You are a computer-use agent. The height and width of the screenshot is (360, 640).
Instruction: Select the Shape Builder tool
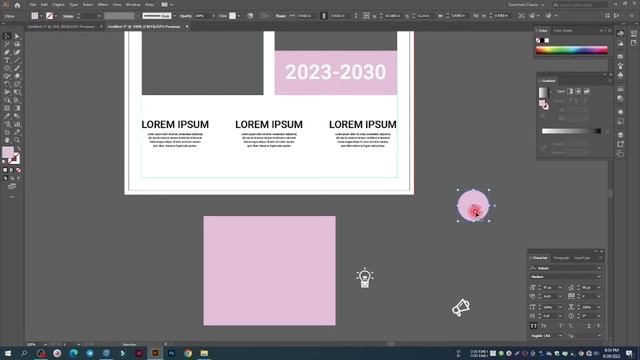(x=7, y=100)
